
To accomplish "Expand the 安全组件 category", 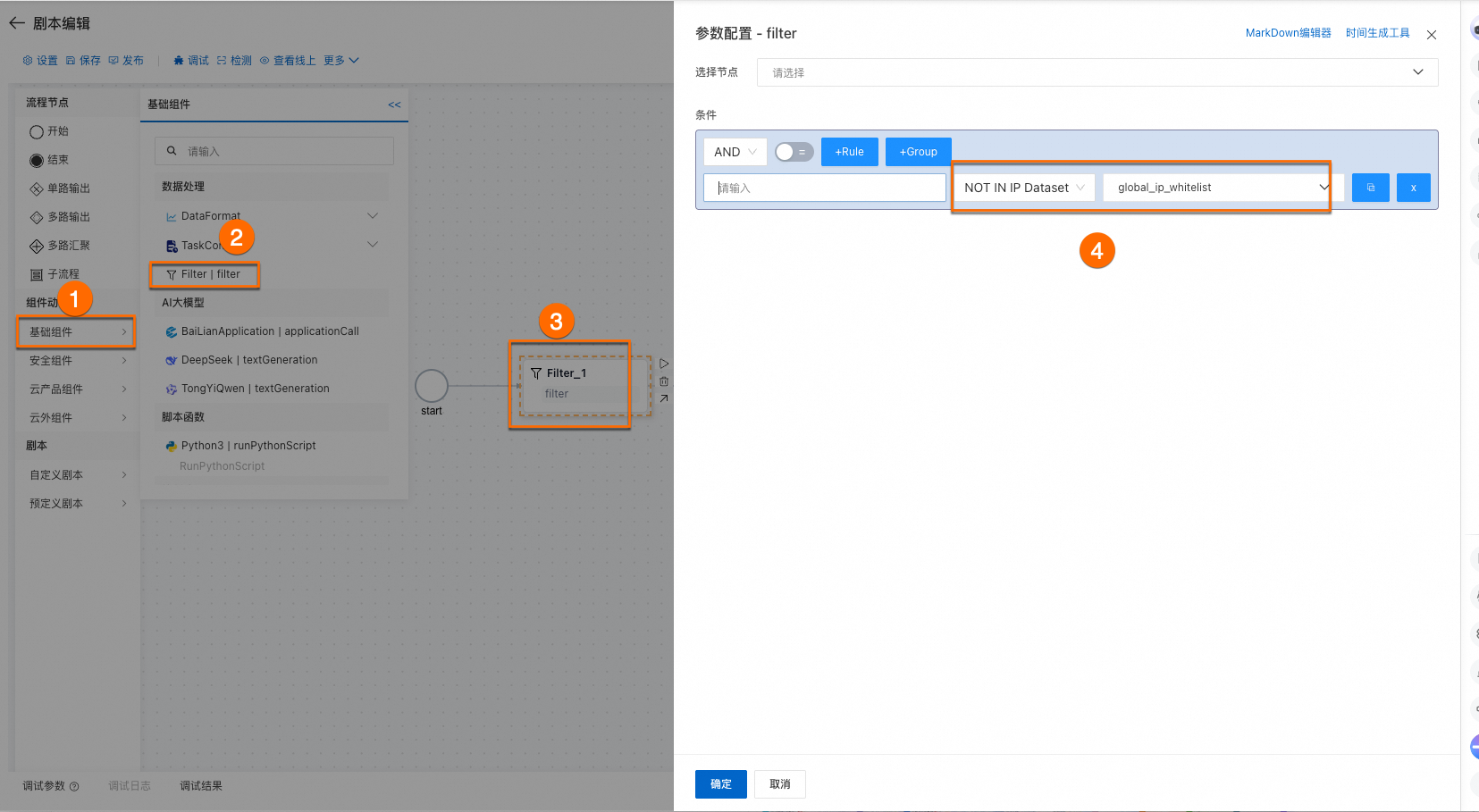I will 76,361.
